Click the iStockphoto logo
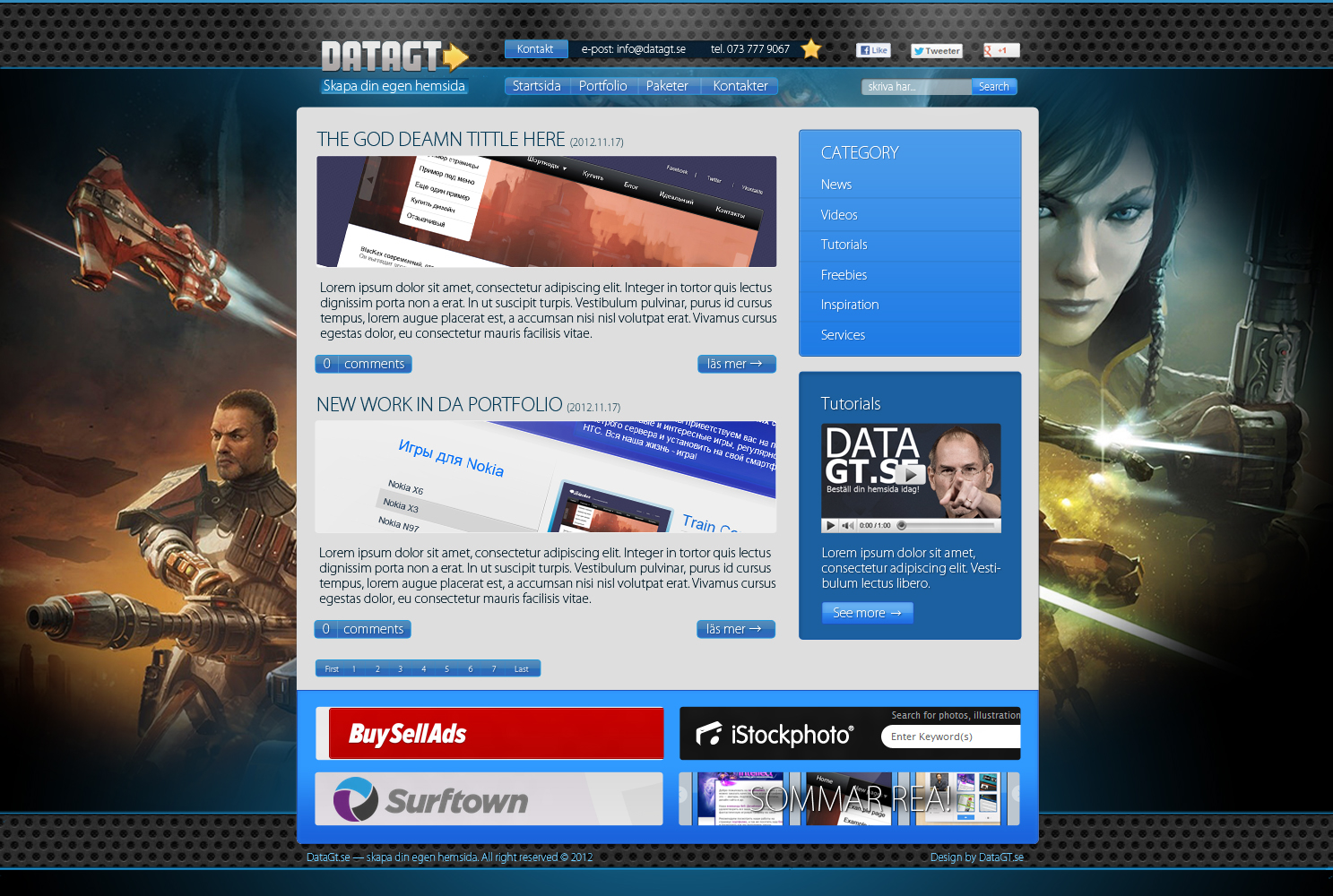The height and width of the screenshot is (896, 1333). 775,735
